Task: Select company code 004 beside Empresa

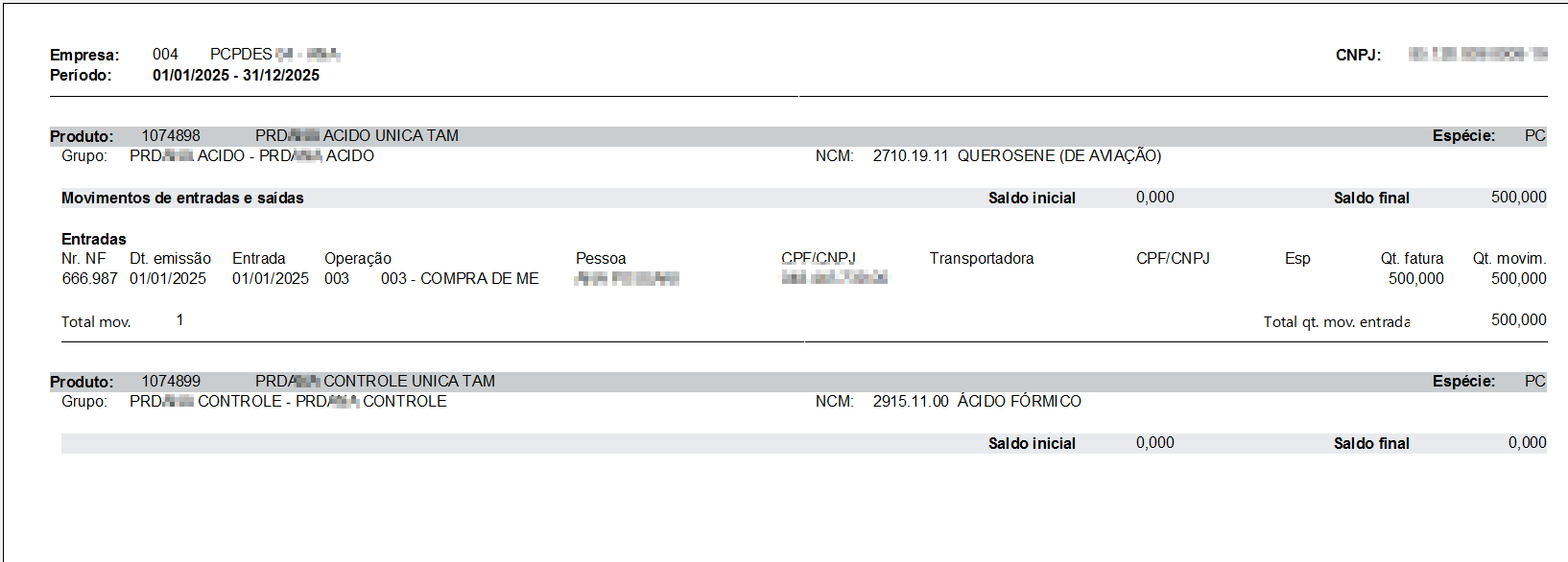Action: [x=165, y=54]
